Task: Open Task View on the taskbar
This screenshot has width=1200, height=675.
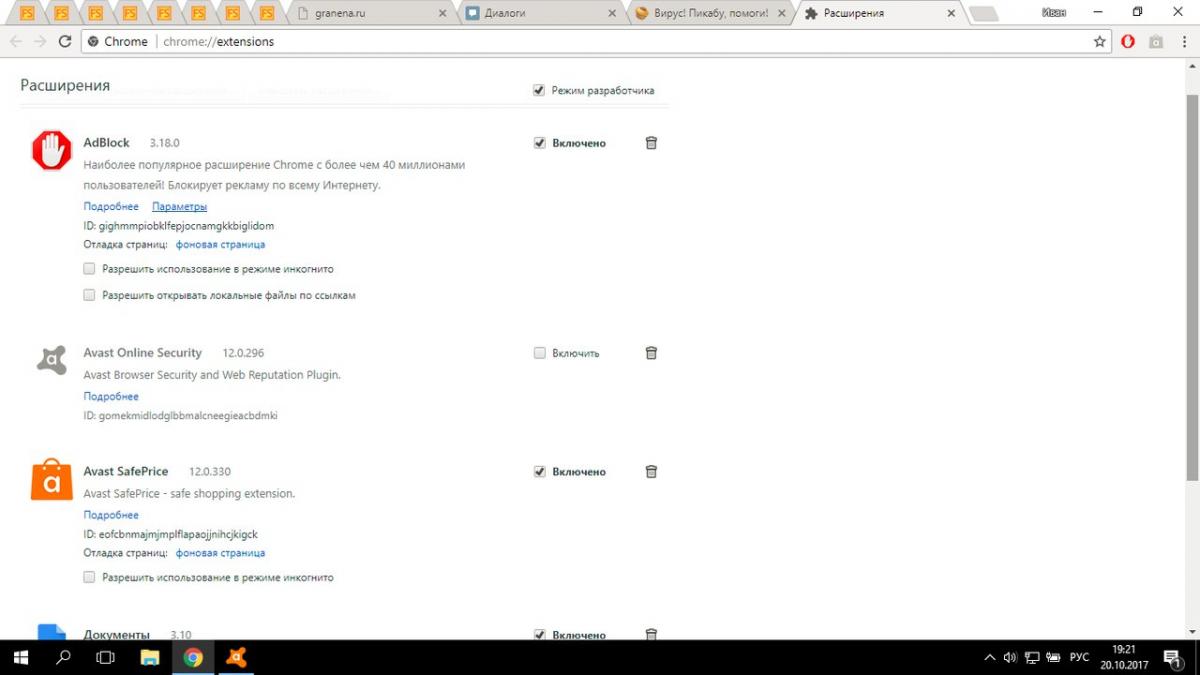Action: (105, 657)
